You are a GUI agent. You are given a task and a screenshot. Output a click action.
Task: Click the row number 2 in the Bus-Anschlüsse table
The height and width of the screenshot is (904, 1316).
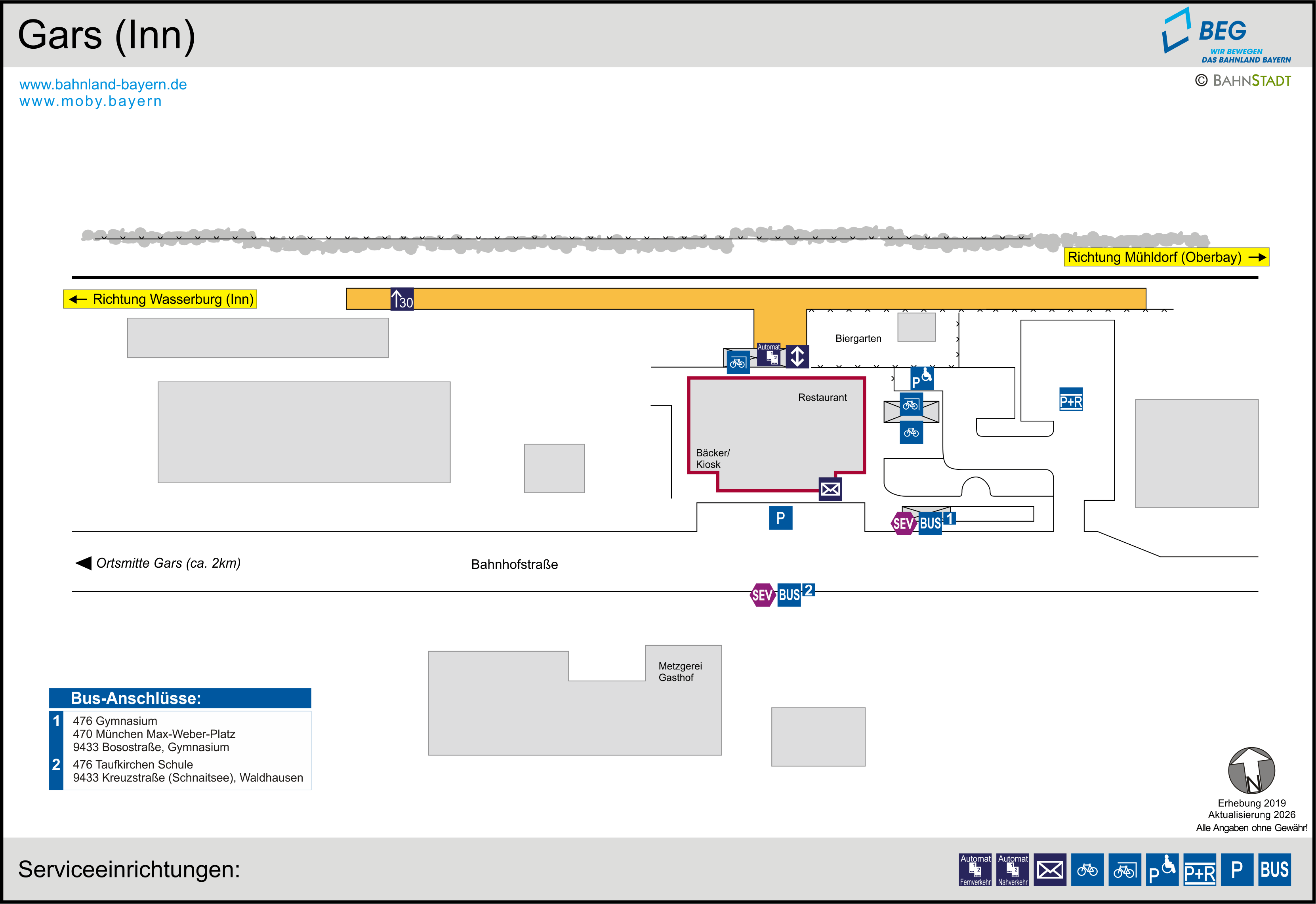(56, 765)
